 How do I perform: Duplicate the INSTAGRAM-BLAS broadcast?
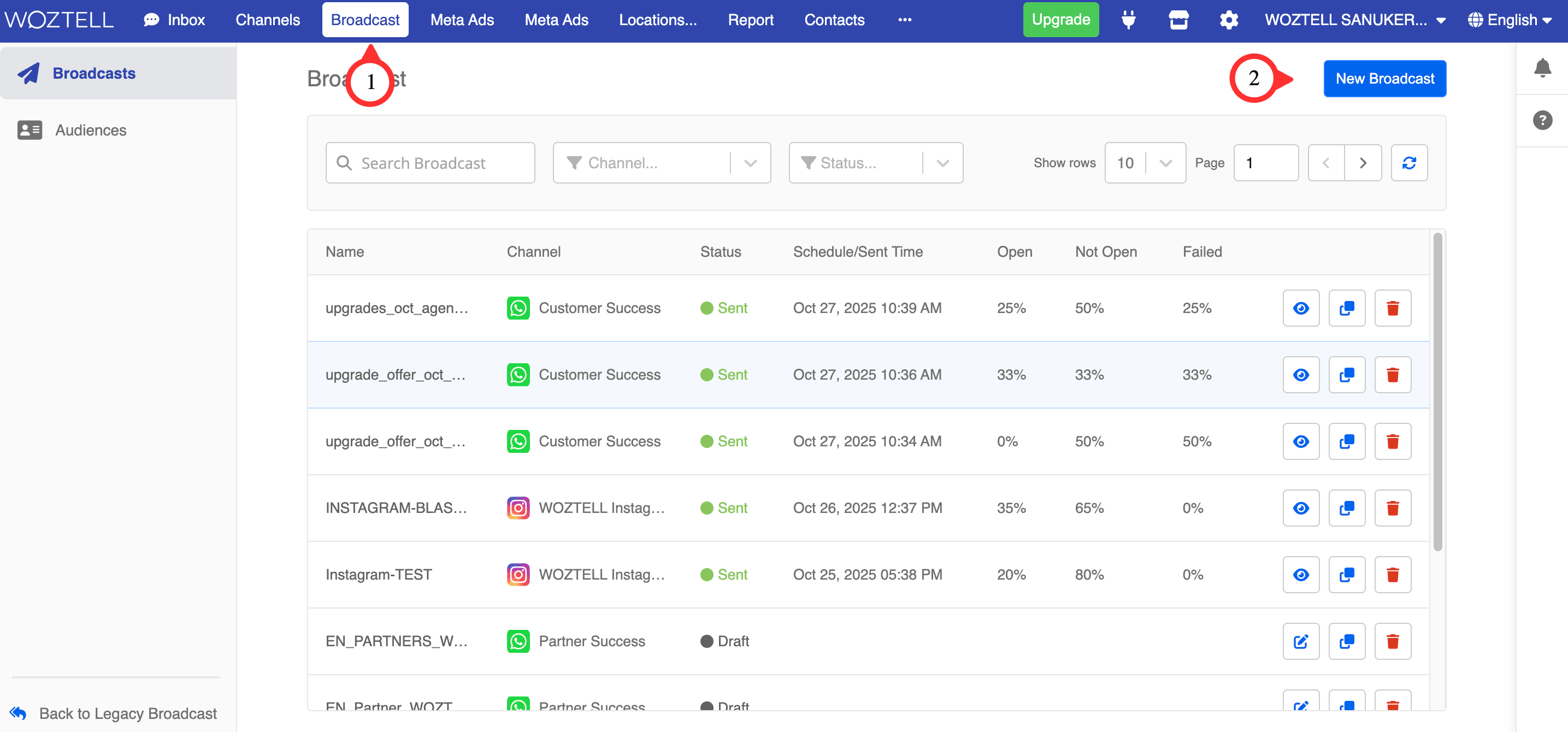click(x=1346, y=508)
